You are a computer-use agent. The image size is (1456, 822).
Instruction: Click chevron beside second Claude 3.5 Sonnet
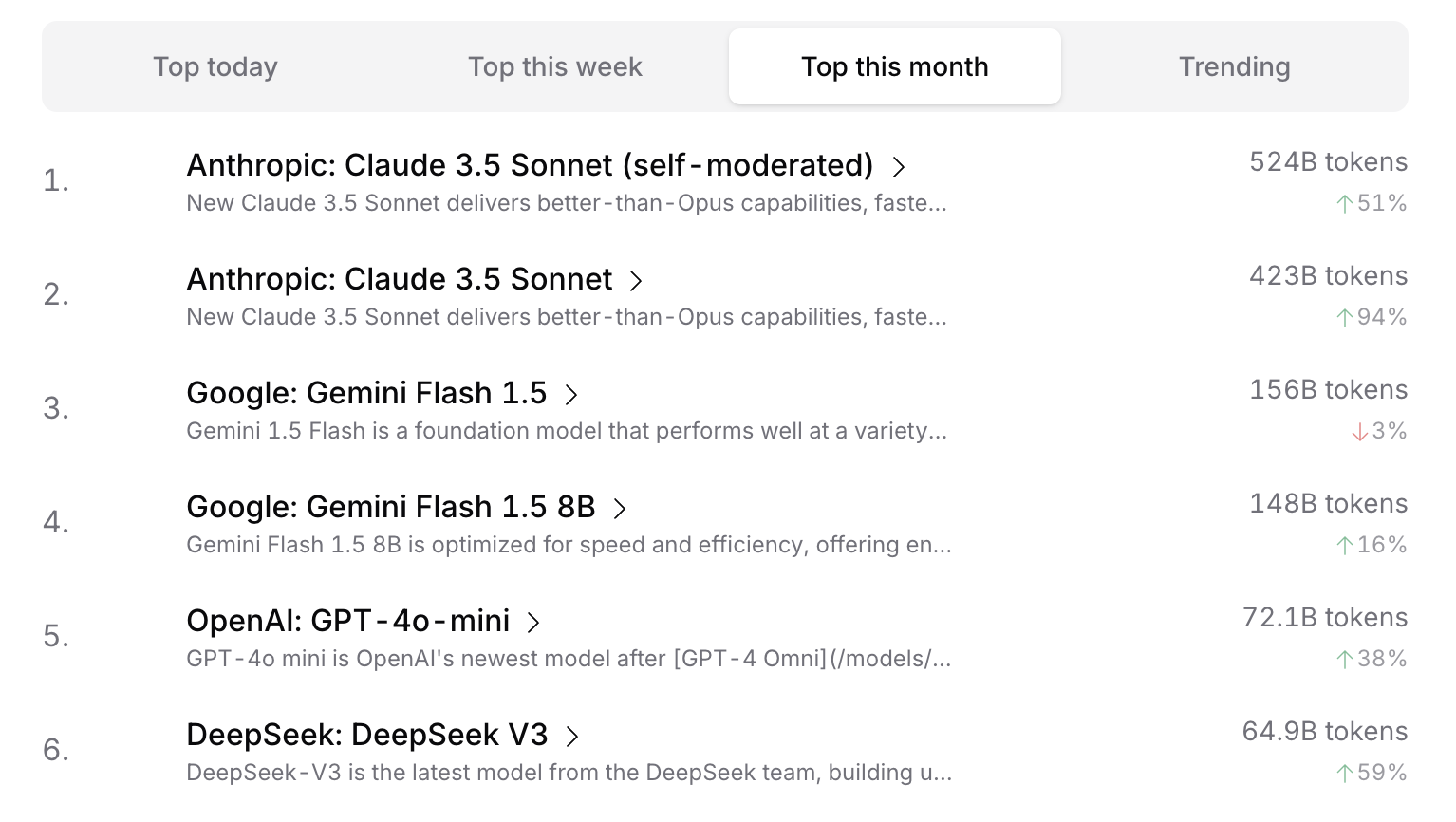636,281
